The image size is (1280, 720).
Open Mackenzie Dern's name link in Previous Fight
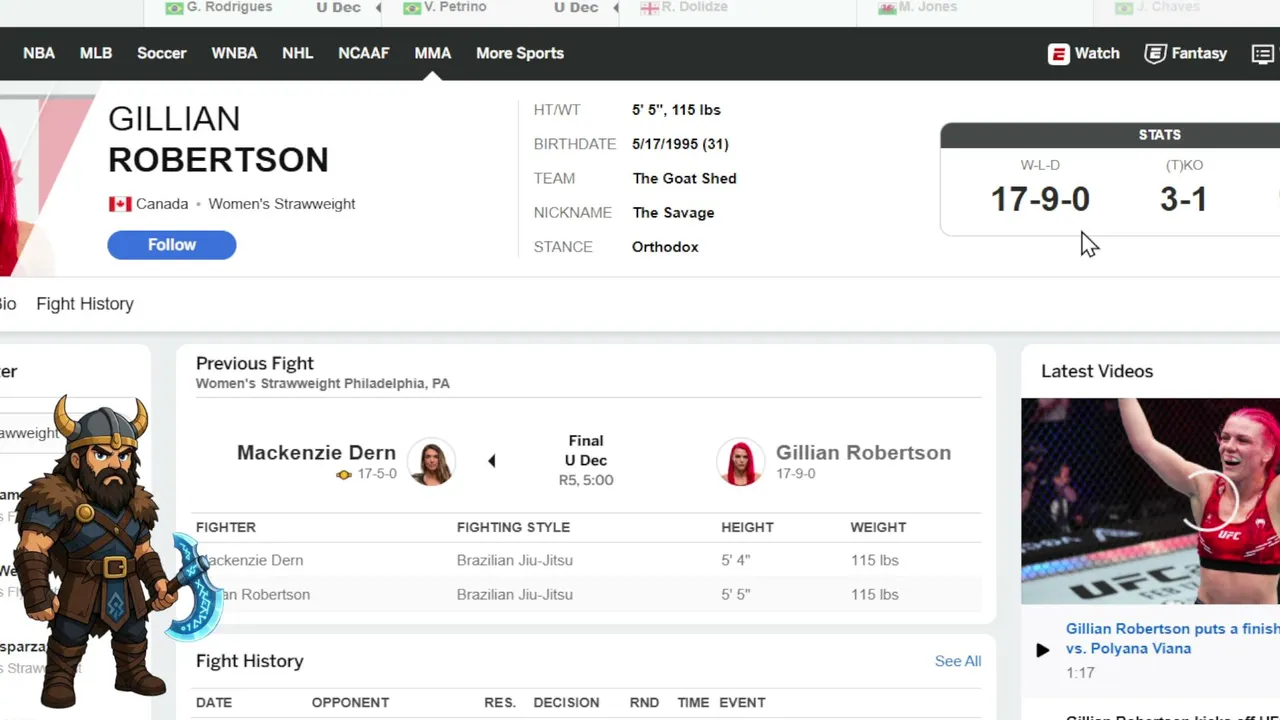click(316, 452)
